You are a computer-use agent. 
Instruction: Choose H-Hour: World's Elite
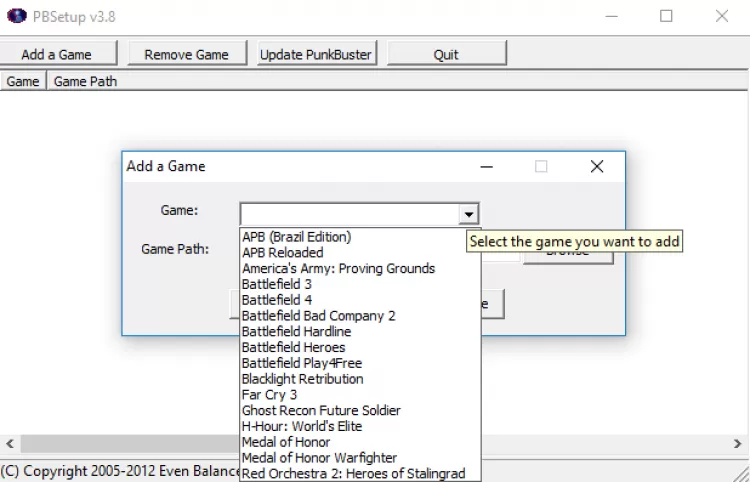pos(360,426)
